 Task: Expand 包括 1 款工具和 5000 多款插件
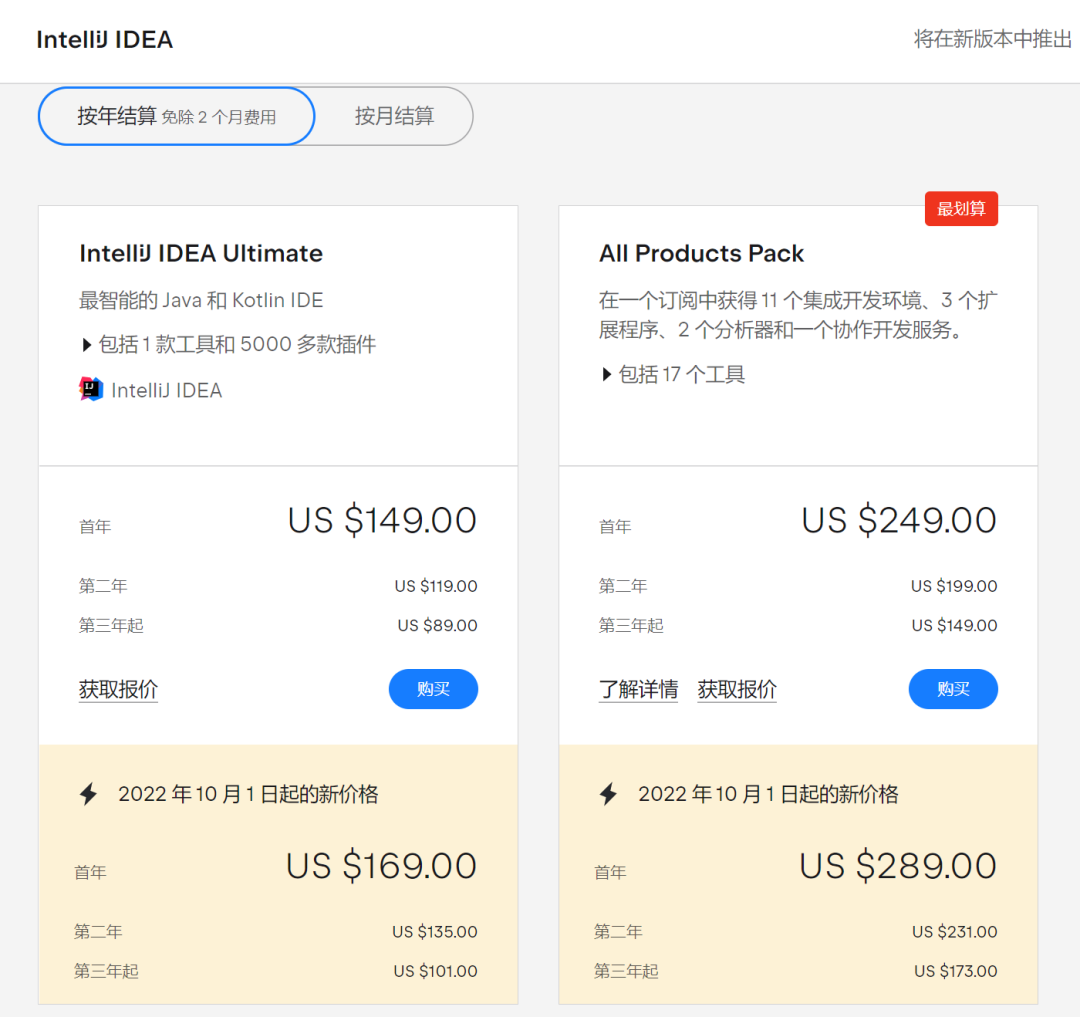[x=229, y=343]
